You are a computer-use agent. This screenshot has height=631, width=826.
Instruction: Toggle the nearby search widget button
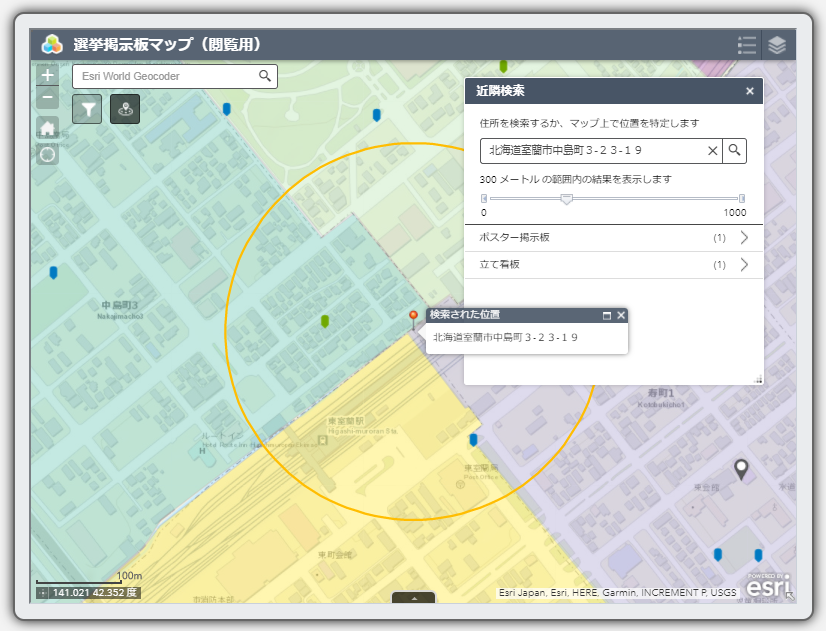click(125, 109)
